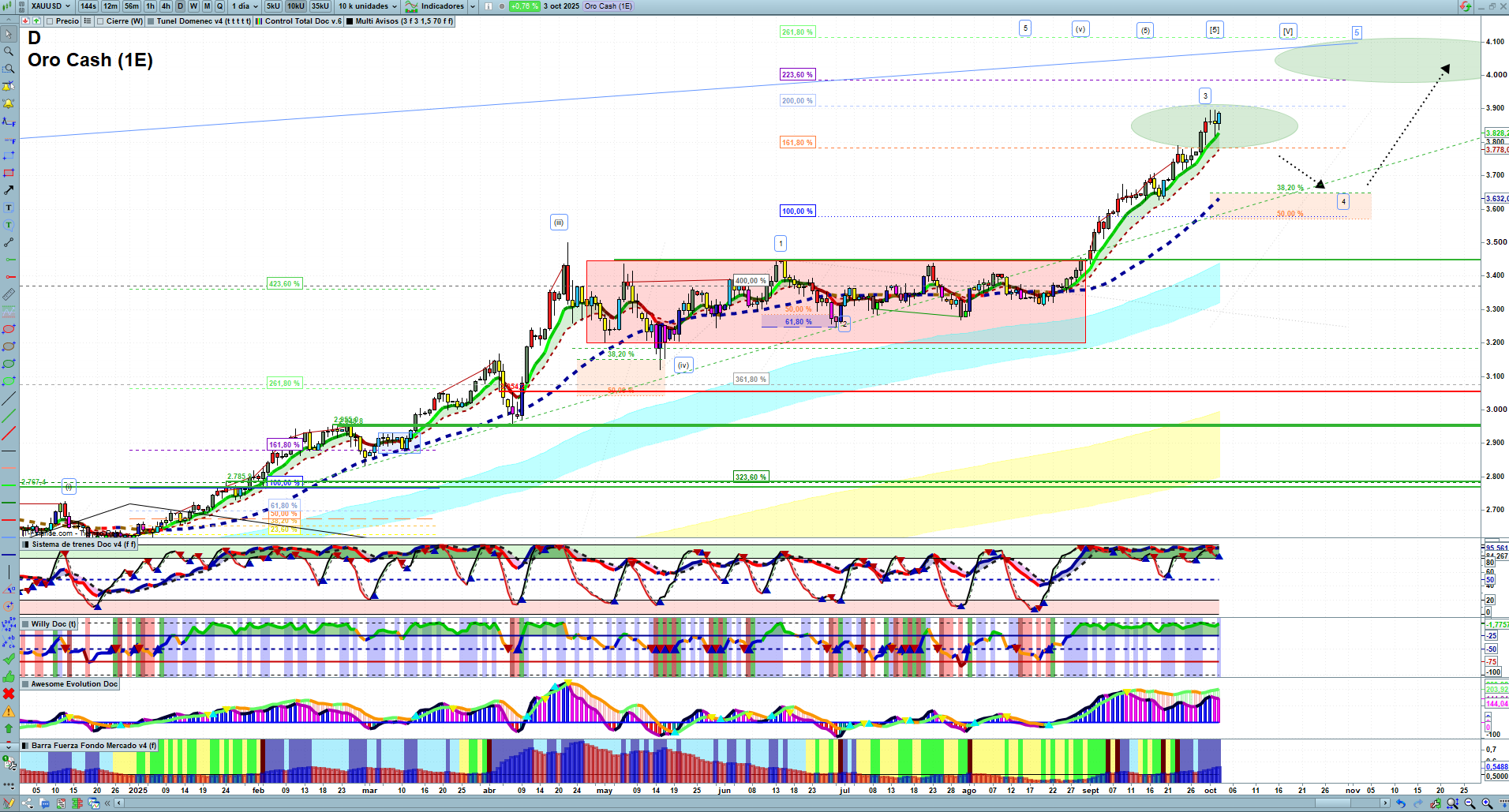1509x812 pixels.
Task: Select the arrow cursor tool
Action: [x=9, y=34]
